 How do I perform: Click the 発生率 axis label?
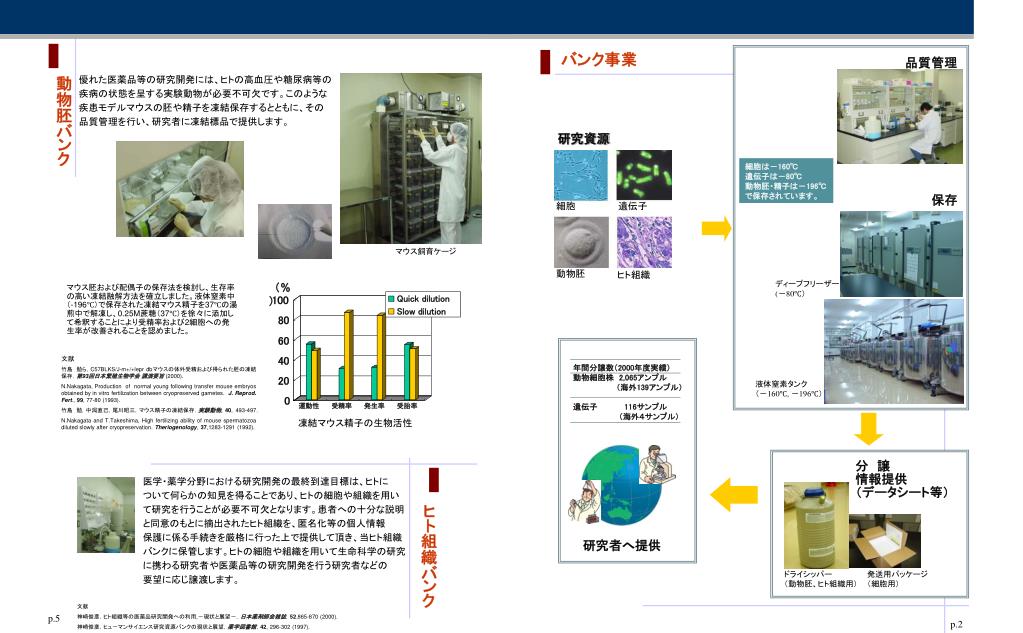point(374,406)
